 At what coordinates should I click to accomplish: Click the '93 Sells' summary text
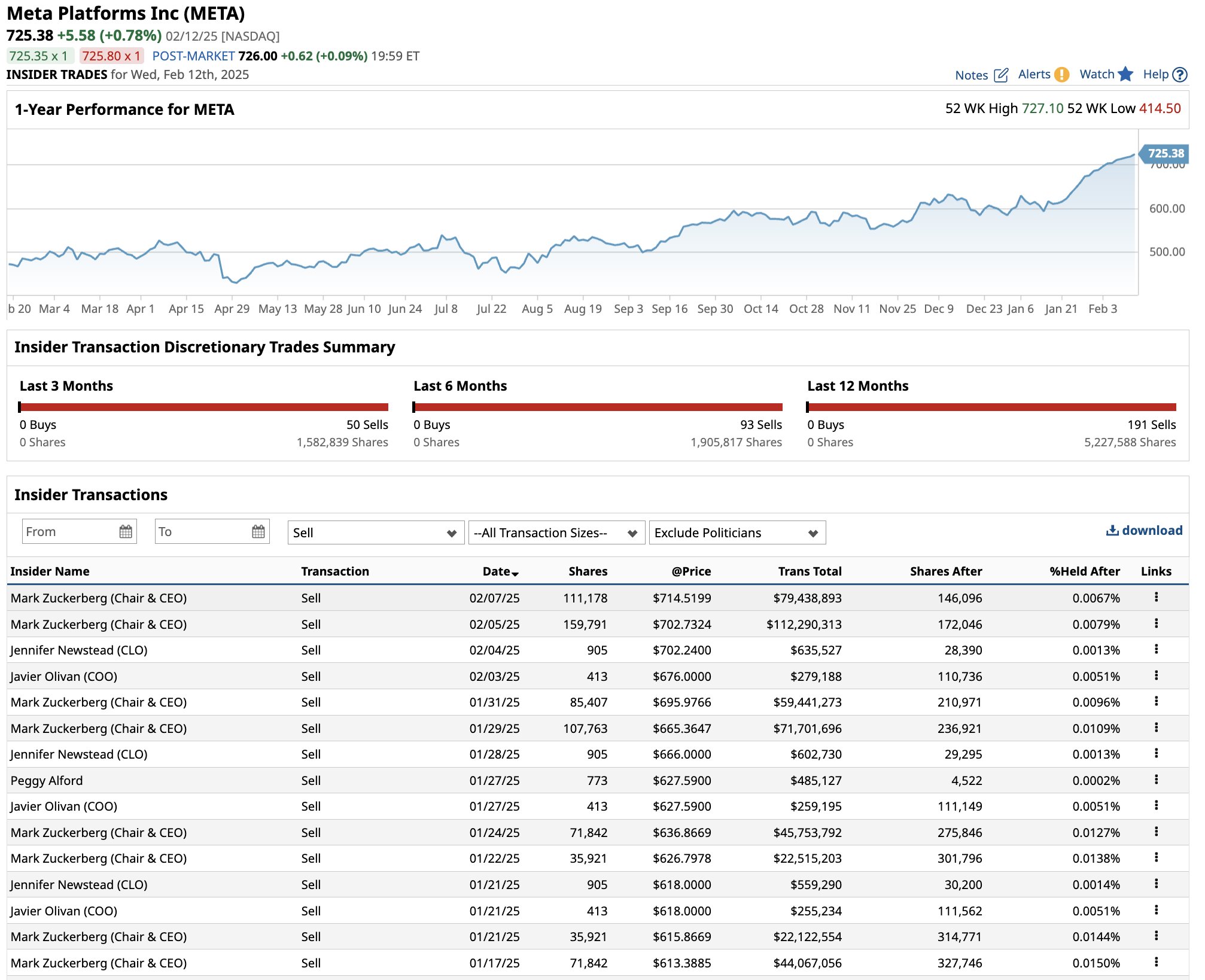pyautogui.click(x=760, y=425)
